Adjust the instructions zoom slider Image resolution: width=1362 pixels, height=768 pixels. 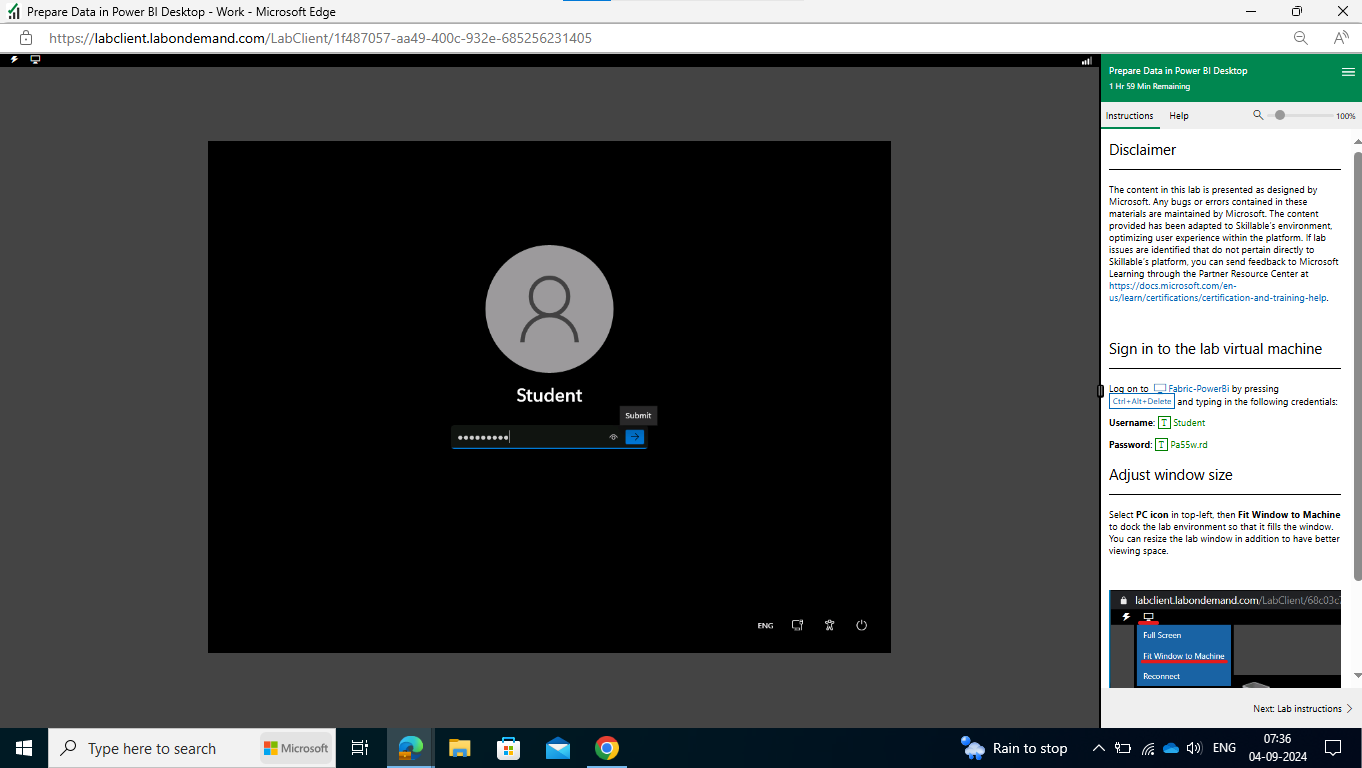[x=1280, y=115]
